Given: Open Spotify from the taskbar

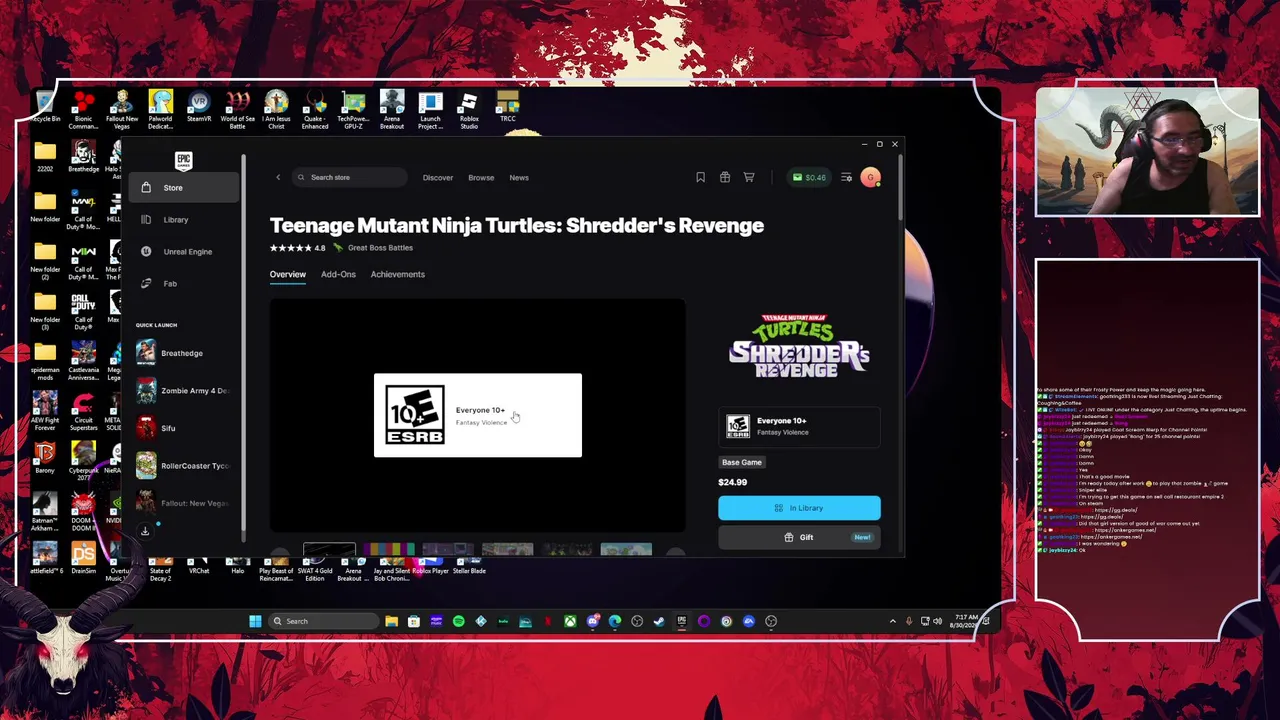Looking at the screenshot, I should point(459,622).
